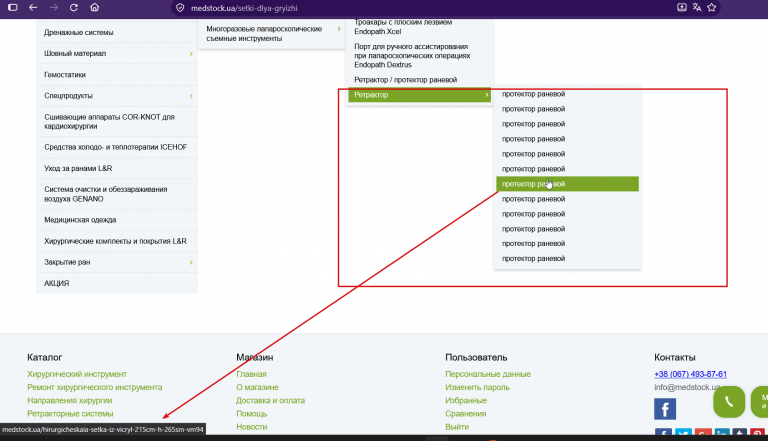Click the translate page icon
This screenshot has height=441, width=768.
(696, 7)
